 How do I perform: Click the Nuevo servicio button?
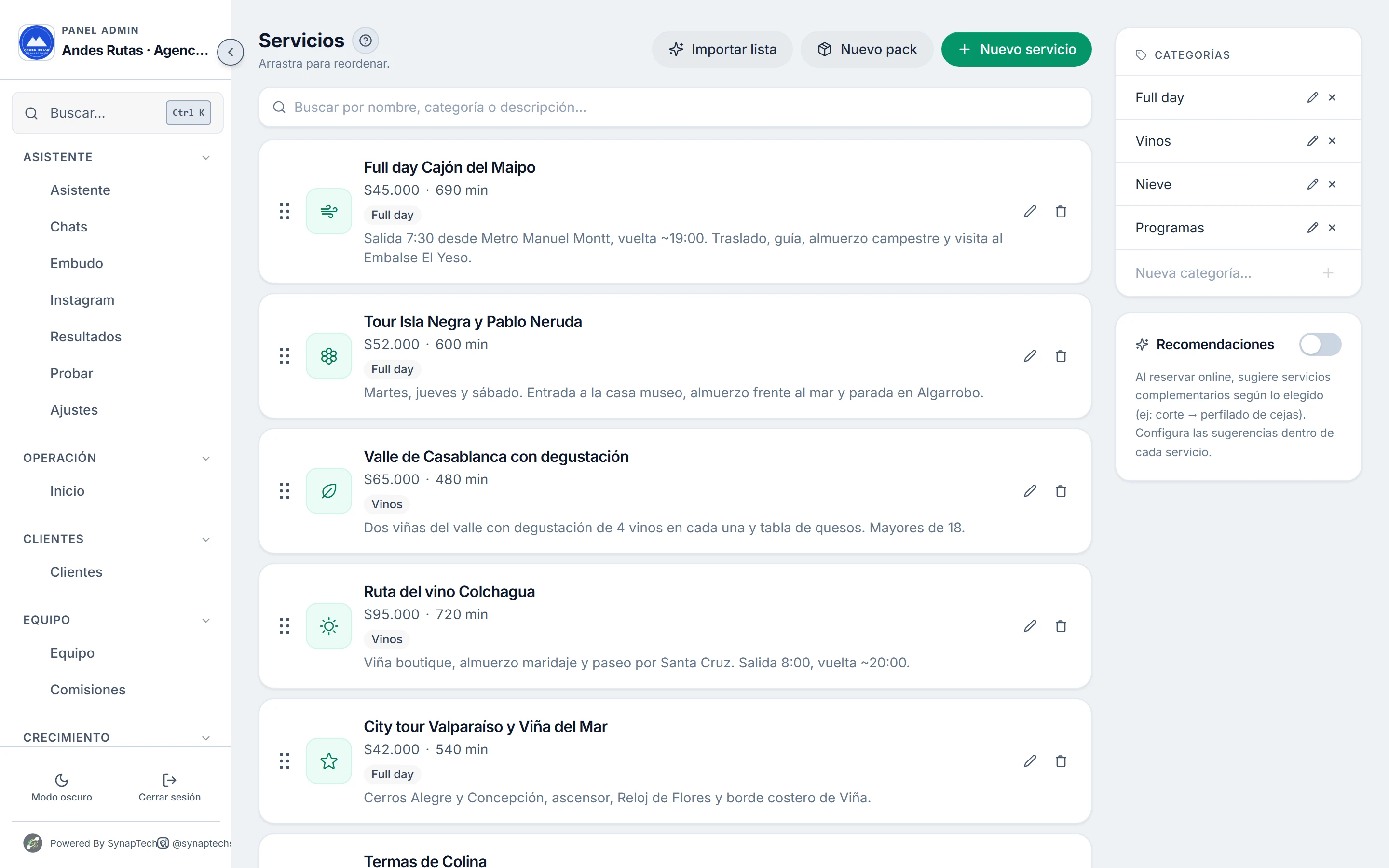tap(1017, 49)
